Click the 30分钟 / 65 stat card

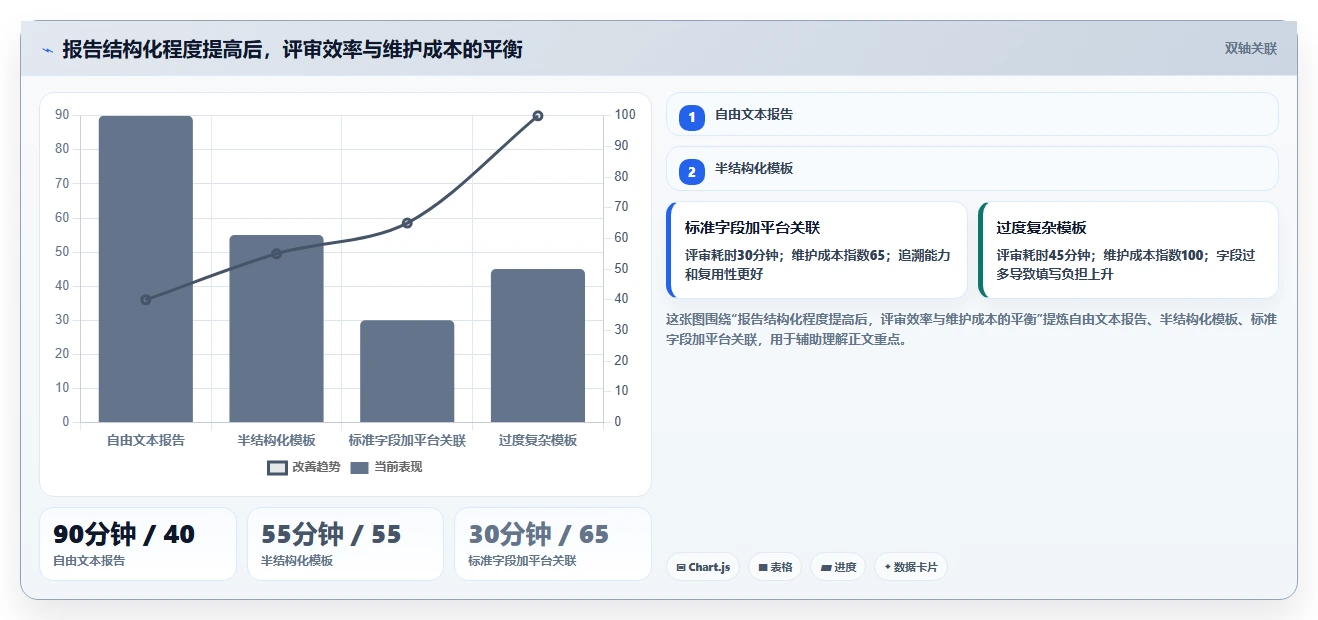(553, 544)
